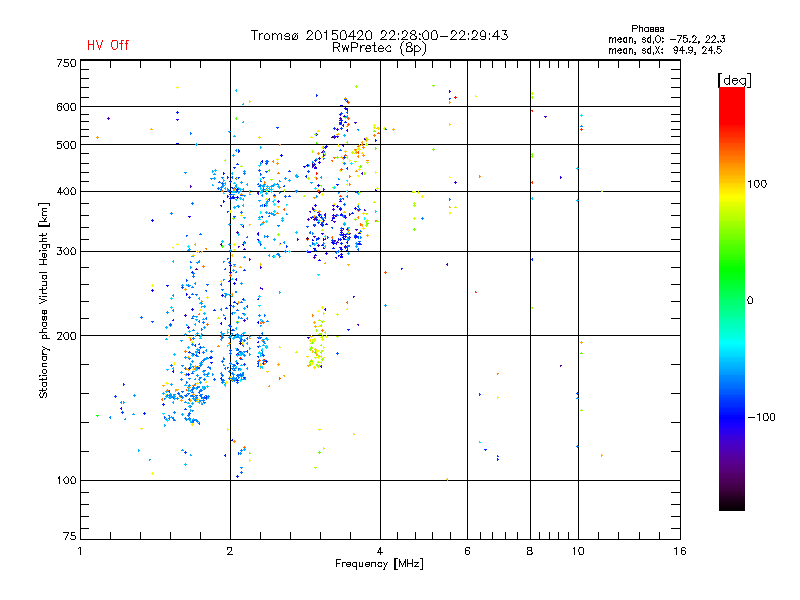Select the plot title 'Tromsø 20150420 22:28:00-22:29:43'
The width and height of the screenshot is (800, 600).
[x=379, y=35]
